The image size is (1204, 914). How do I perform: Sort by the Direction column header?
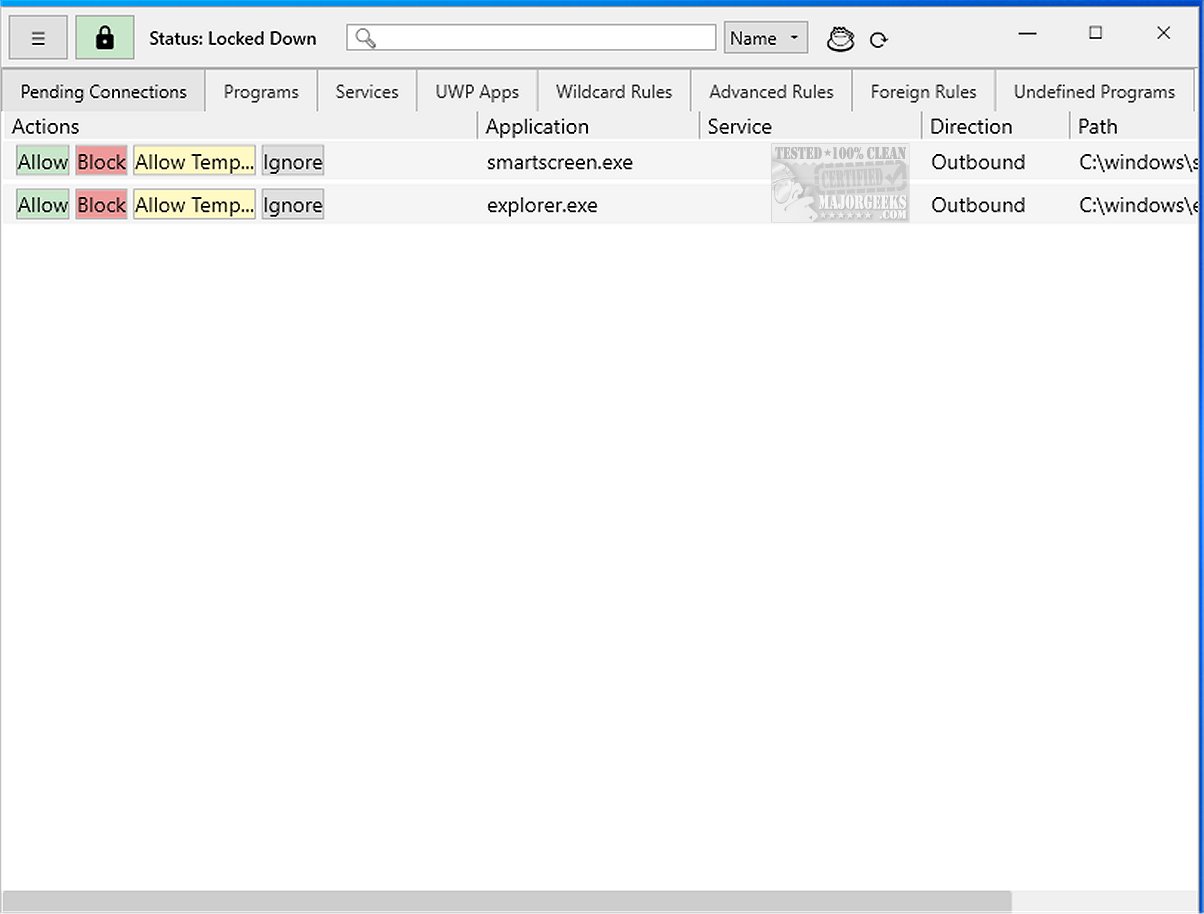(996, 126)
